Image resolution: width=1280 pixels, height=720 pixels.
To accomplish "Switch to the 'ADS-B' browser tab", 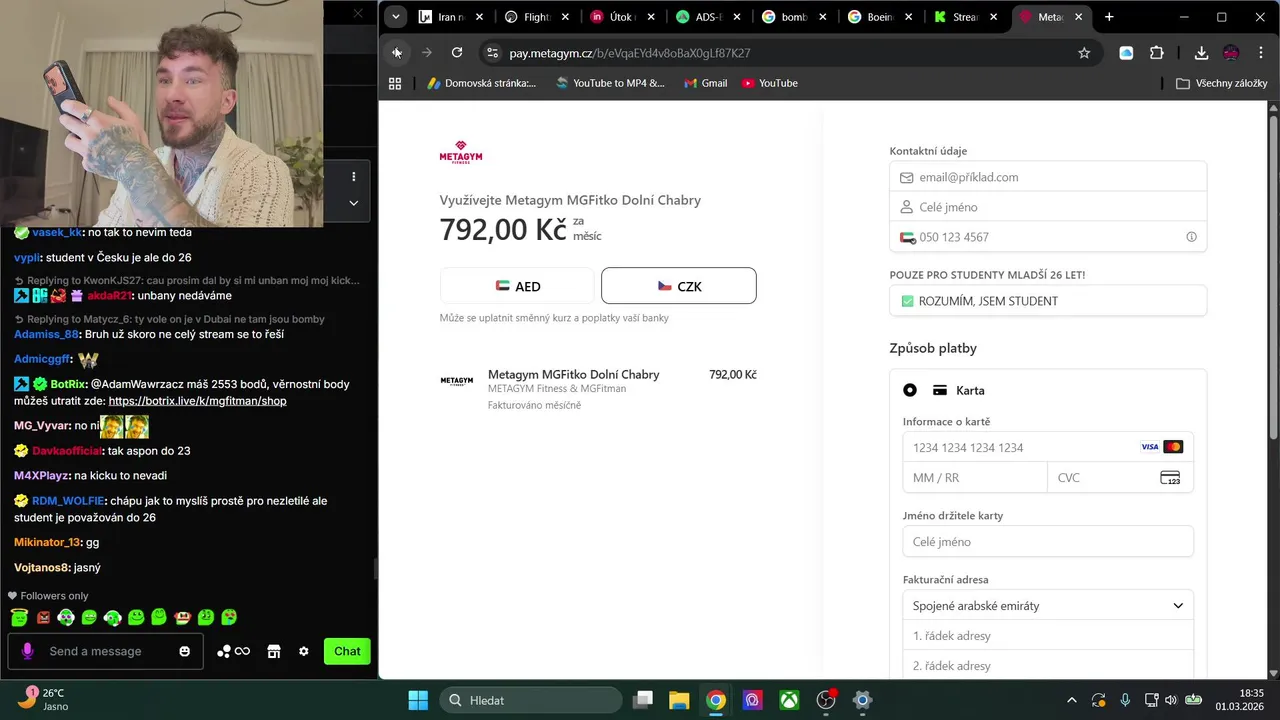I will coord(707,17).
